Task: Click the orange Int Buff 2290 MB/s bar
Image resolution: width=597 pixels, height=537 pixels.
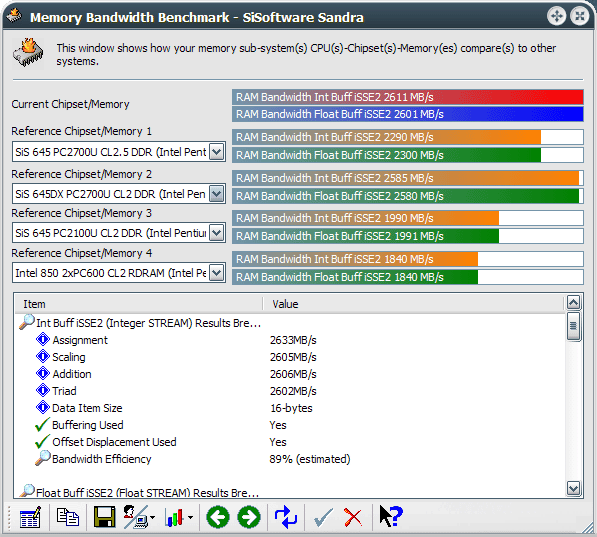Action: pyautogui.click(x=408, y=137)
